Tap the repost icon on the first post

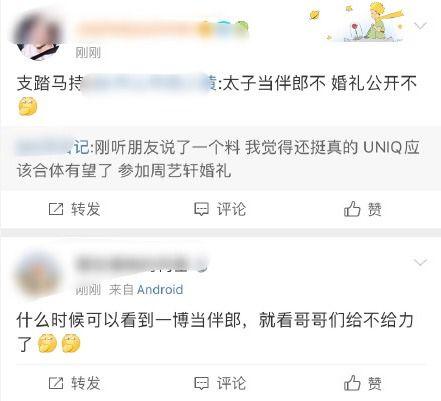[56, 209]
